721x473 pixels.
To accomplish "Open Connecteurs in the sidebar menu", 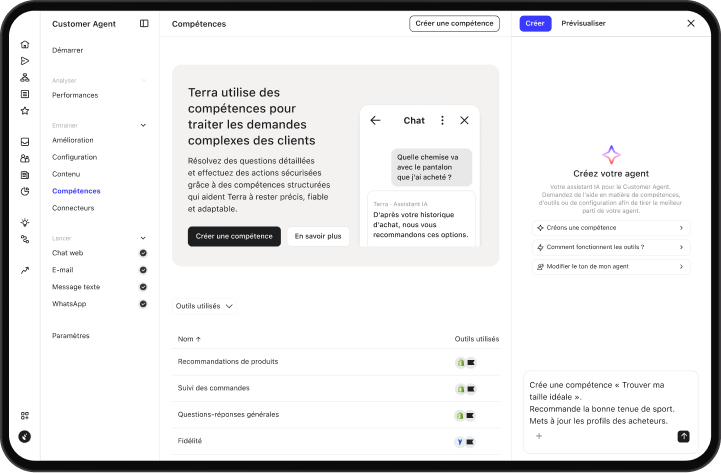I will [x=73, y=208].
